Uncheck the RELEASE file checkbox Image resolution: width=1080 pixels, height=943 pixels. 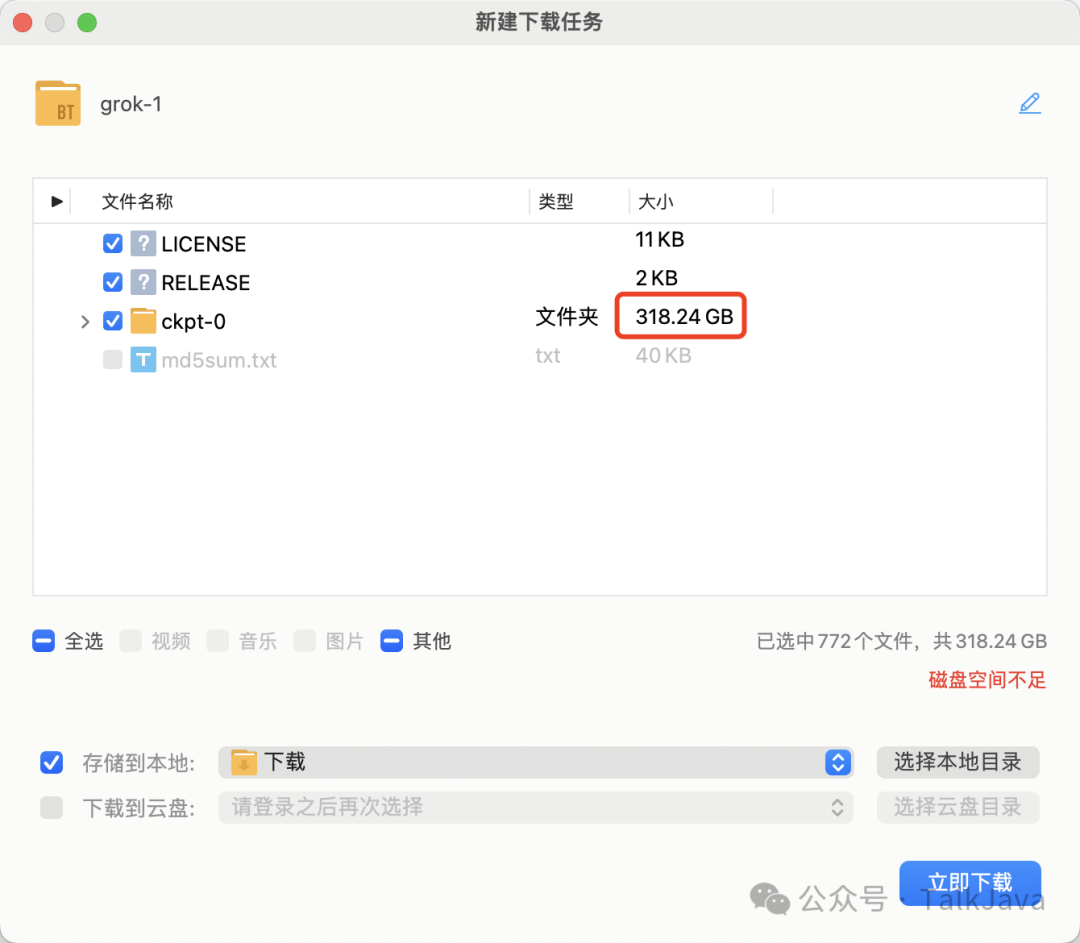(113, 282)
